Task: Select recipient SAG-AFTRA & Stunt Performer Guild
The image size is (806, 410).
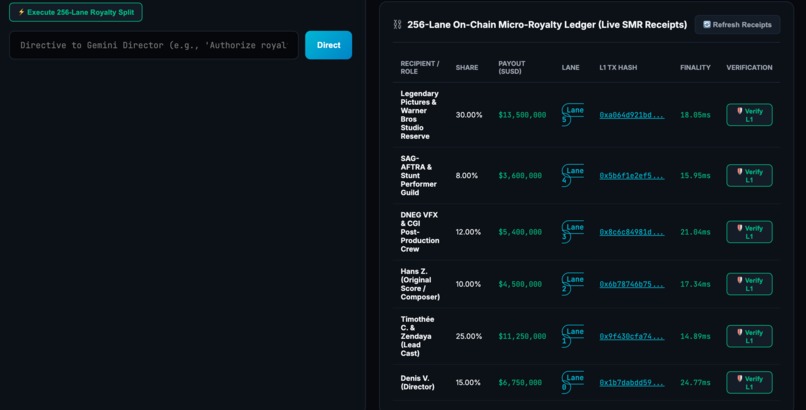Action: (418, 176)
